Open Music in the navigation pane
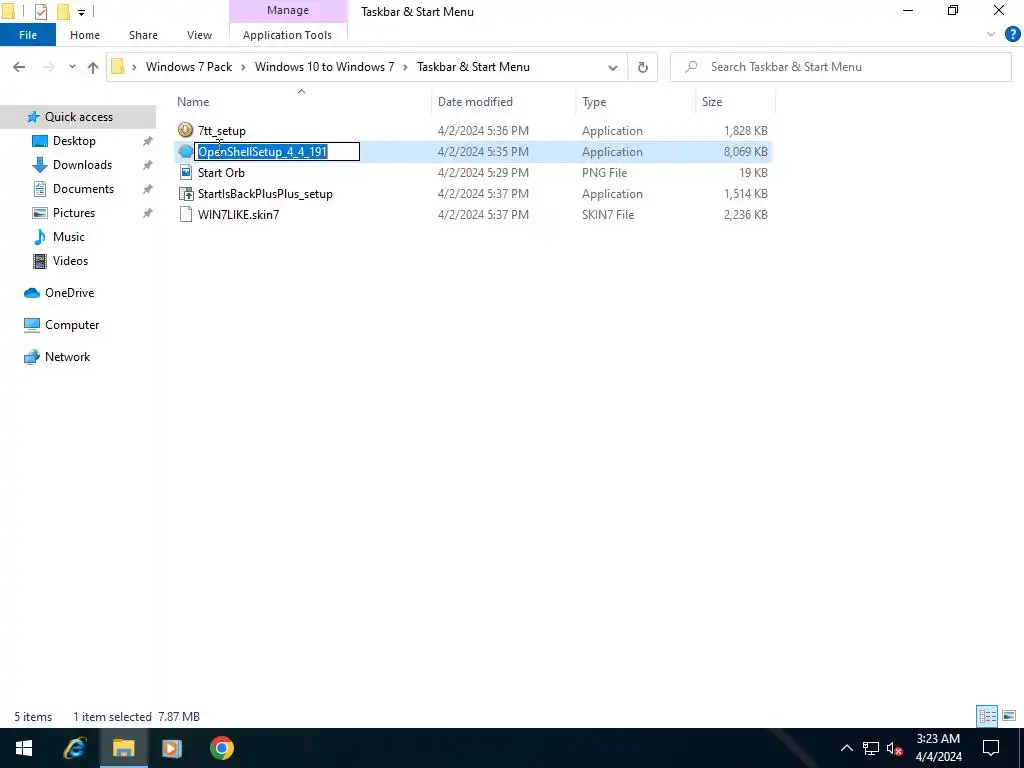 [x=69, y=236]
